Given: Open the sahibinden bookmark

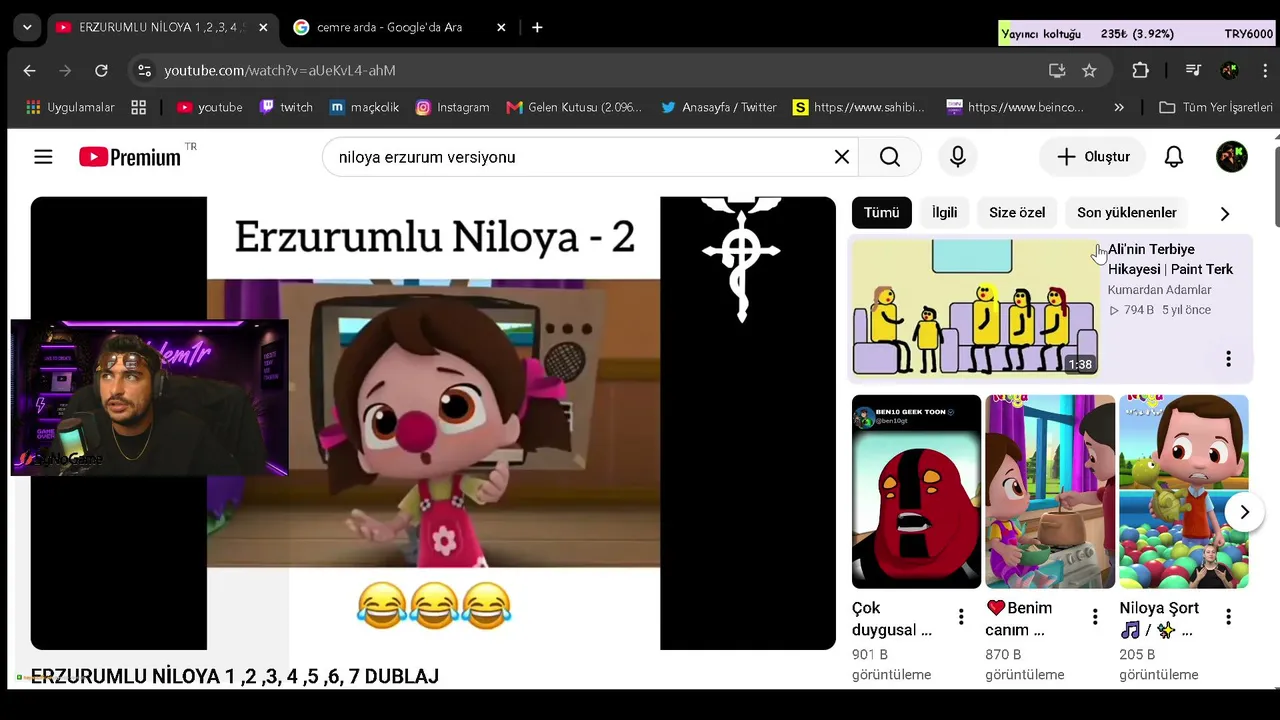Looking at the screenshot, I should pos(858,107).
